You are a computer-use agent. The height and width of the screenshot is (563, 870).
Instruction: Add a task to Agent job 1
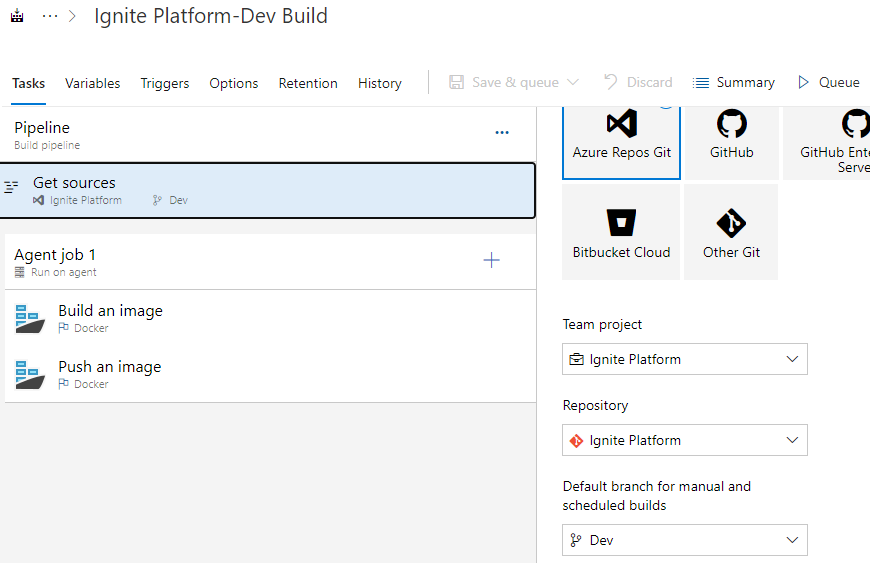pyautogui.click(x=492, y=260)
